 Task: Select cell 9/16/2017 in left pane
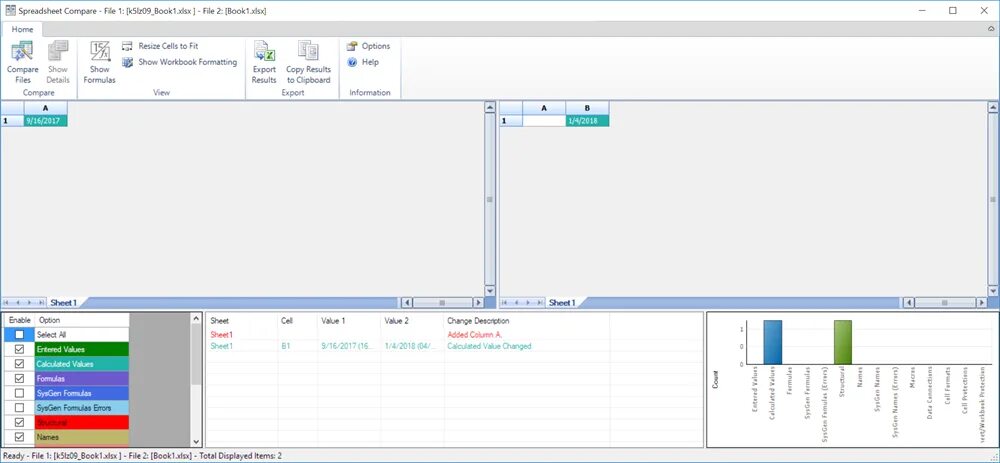coord(45,121)
